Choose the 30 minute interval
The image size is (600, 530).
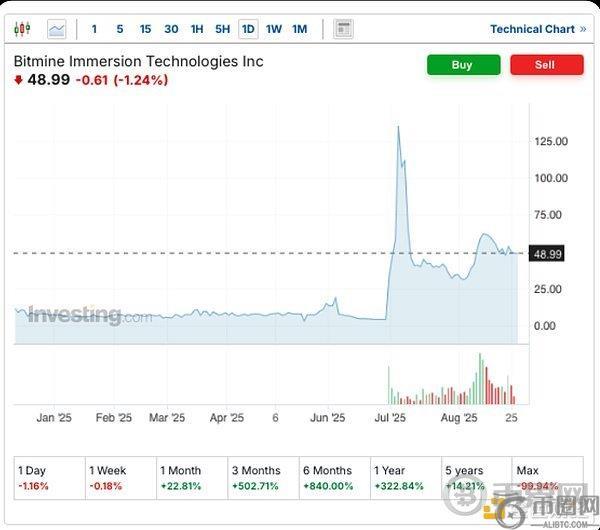171,29
